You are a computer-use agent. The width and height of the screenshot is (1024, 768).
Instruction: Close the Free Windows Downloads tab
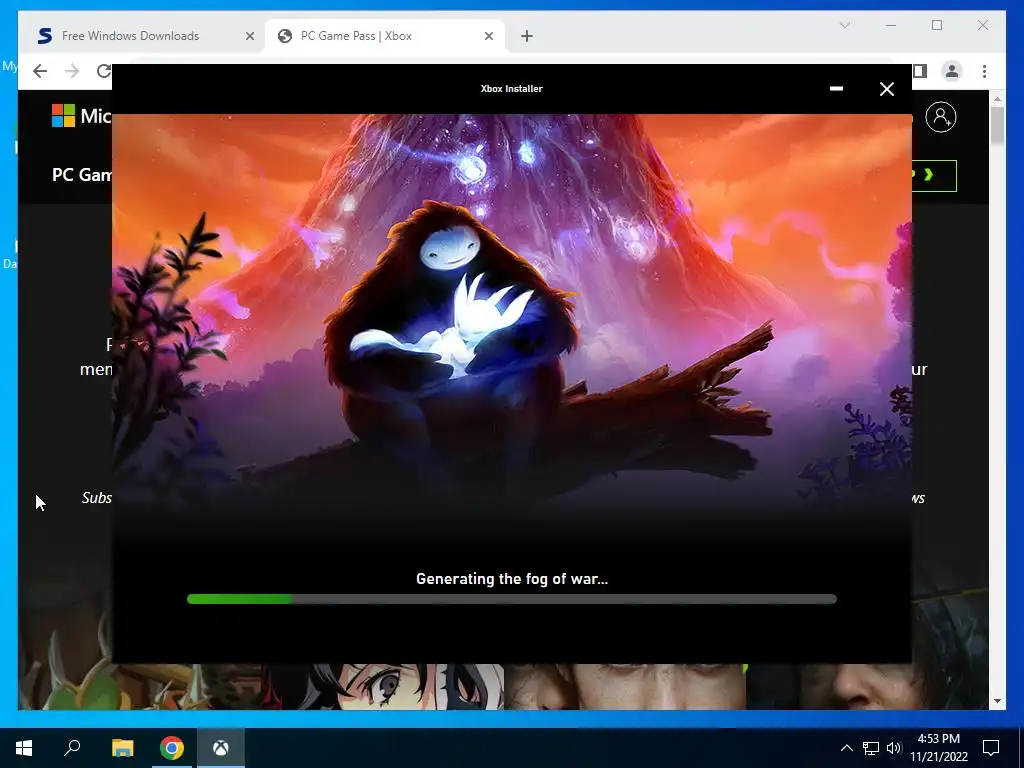249,36
